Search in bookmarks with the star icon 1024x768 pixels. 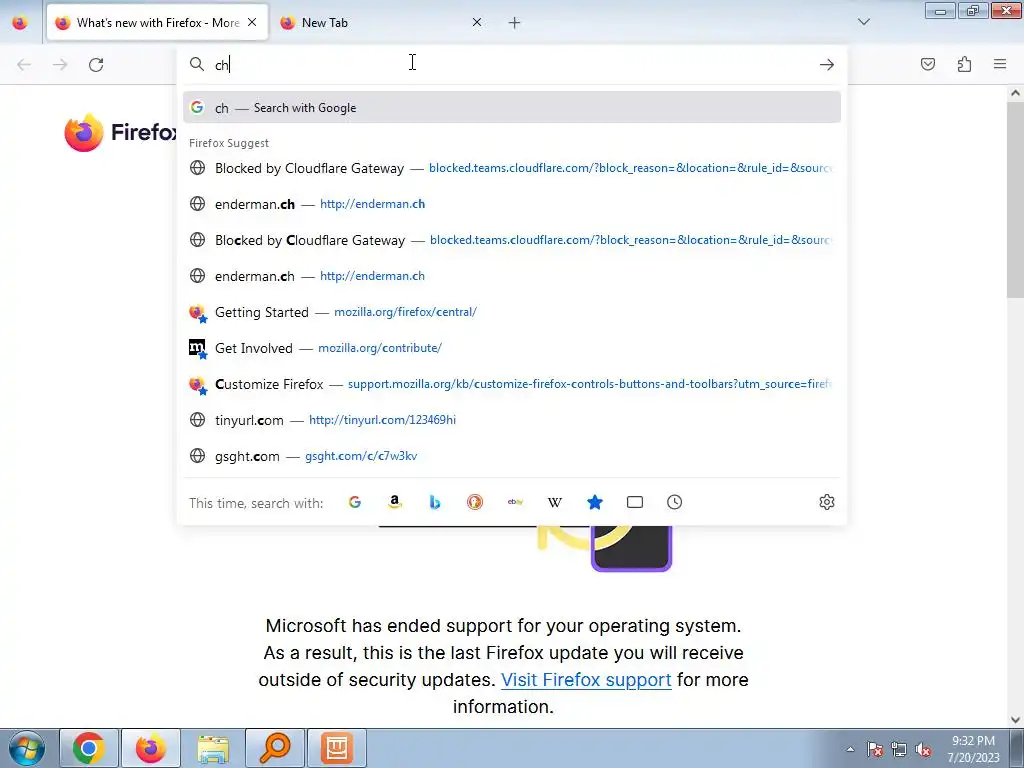tap(595, 502)
